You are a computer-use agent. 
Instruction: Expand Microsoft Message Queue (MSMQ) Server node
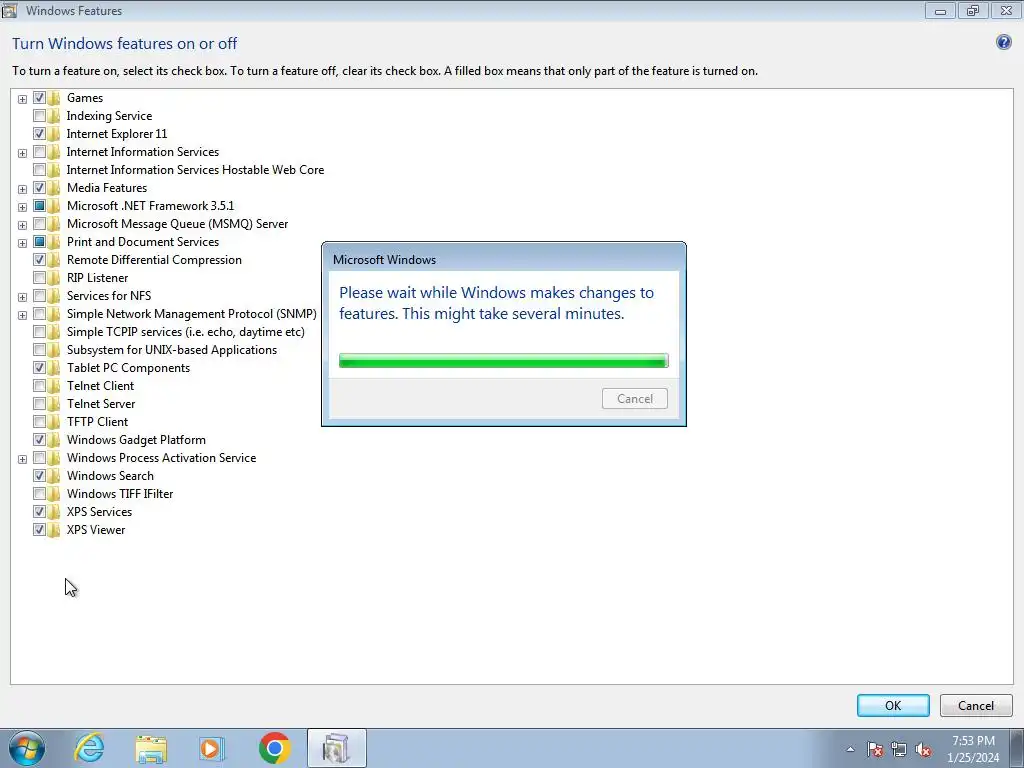point(22,225)
